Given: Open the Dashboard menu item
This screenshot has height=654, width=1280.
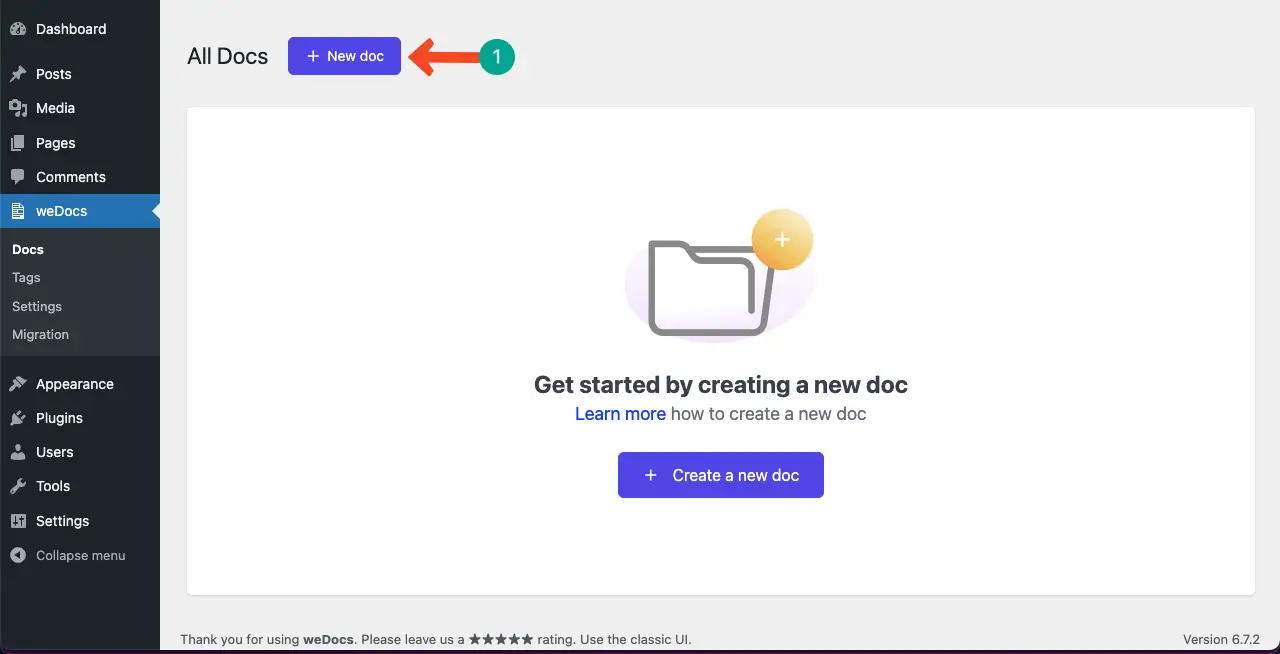Looking at the screenshot, I should [80, 29].
